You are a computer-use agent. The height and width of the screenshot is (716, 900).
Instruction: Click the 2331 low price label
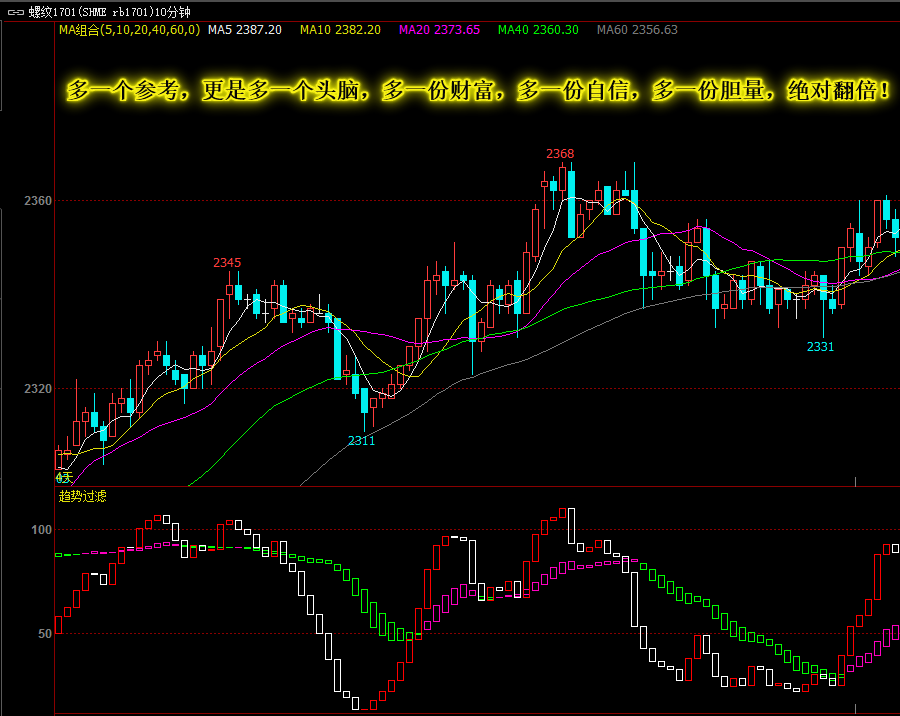821,347
